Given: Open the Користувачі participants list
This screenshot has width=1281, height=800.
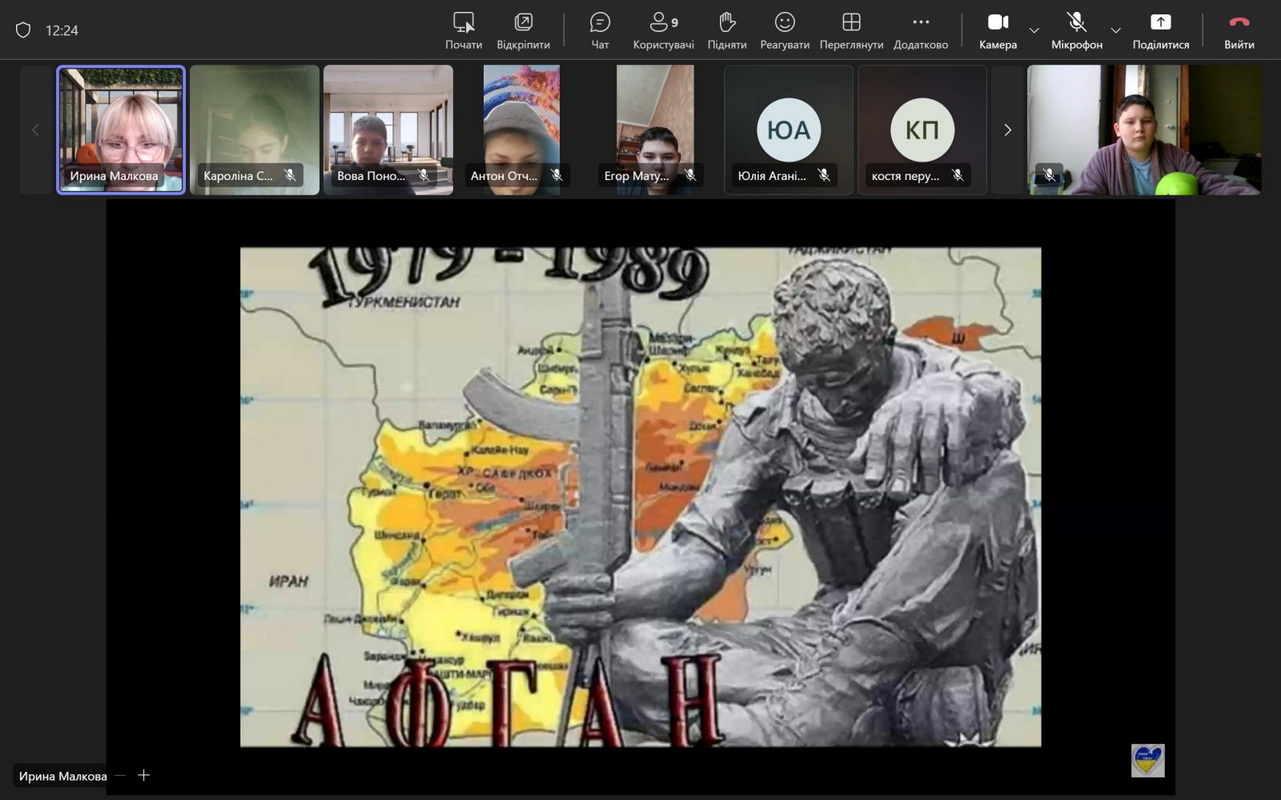Looking at the screenshot, I should coord(662,30).
